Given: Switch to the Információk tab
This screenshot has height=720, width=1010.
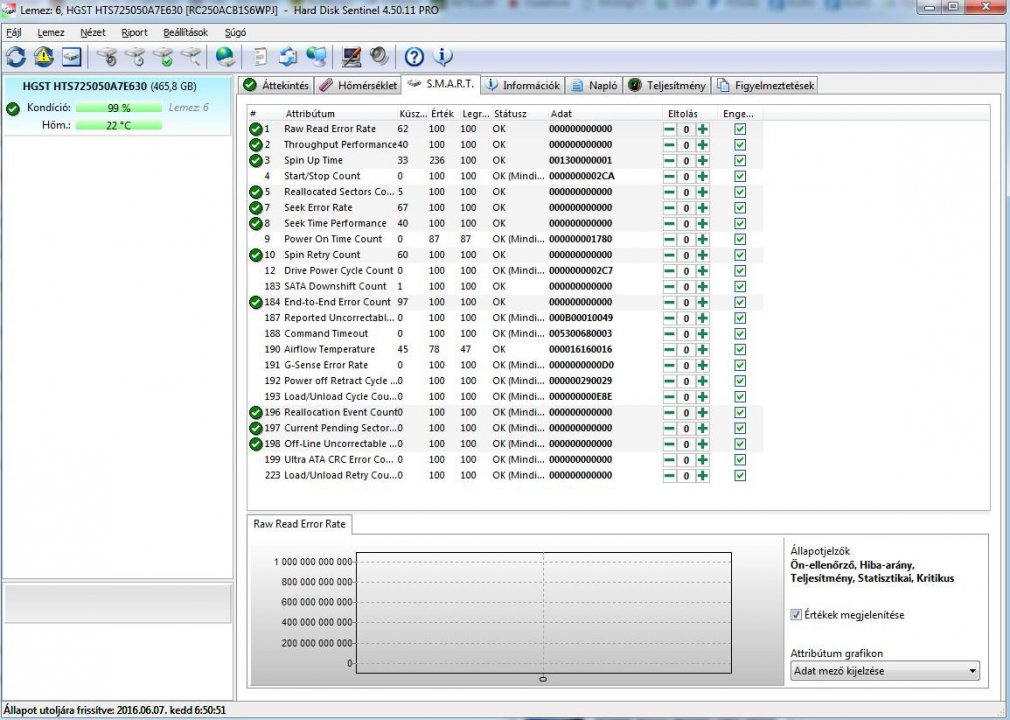Looking at the screenshot, I should [523, 85].
